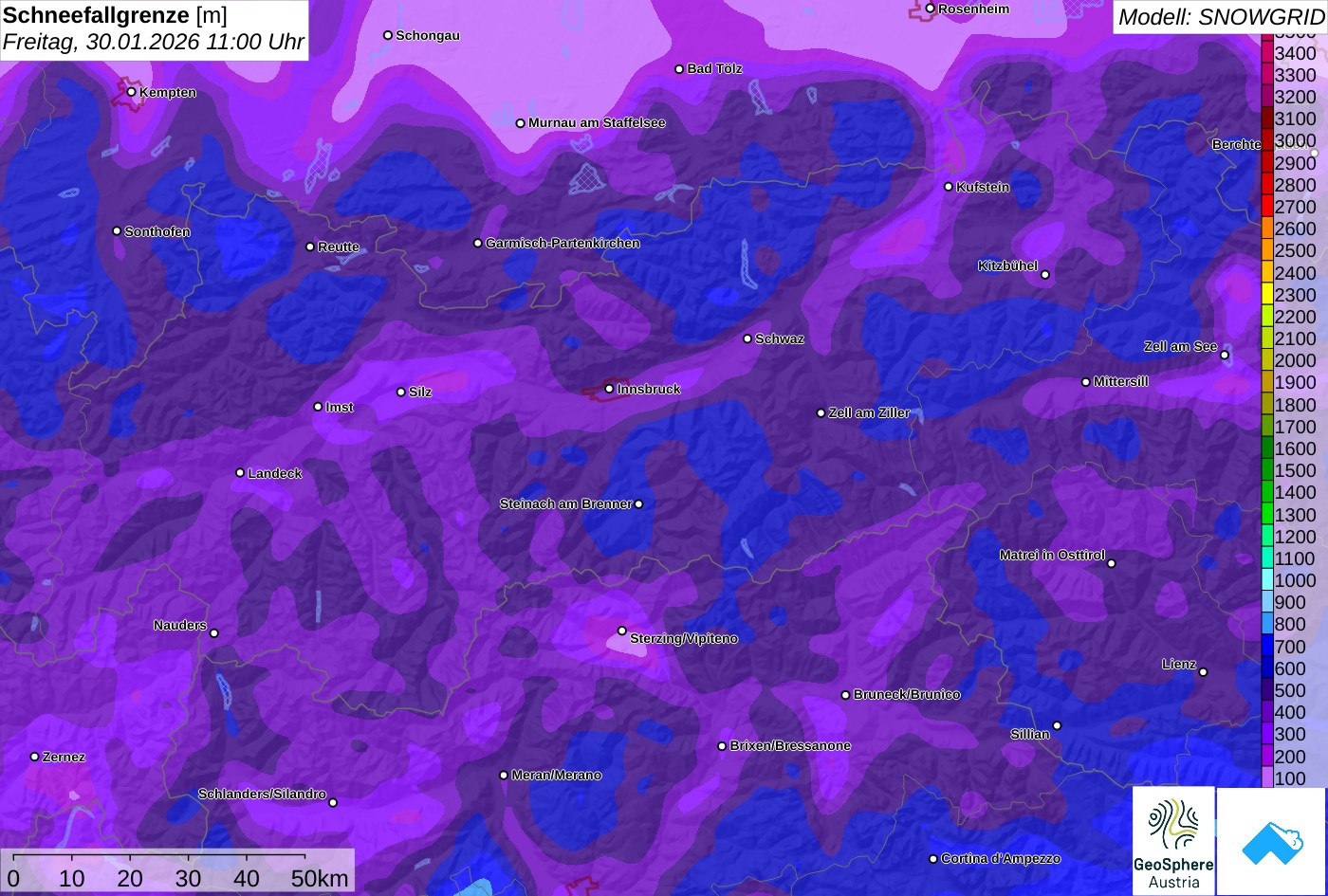This screenshot has width=1328, height=896.
Task: Select the magenta 3400 legend swatch
Action: pos(1266,53)
